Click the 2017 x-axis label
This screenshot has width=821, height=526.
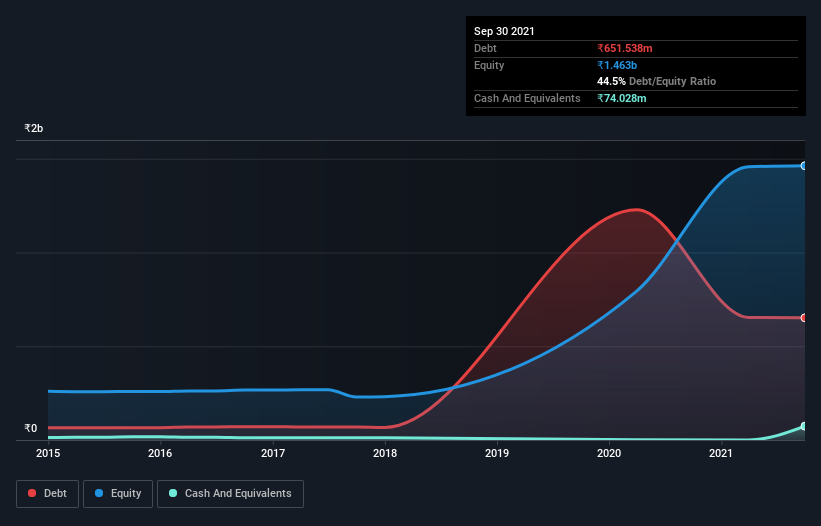click(273, 453)
